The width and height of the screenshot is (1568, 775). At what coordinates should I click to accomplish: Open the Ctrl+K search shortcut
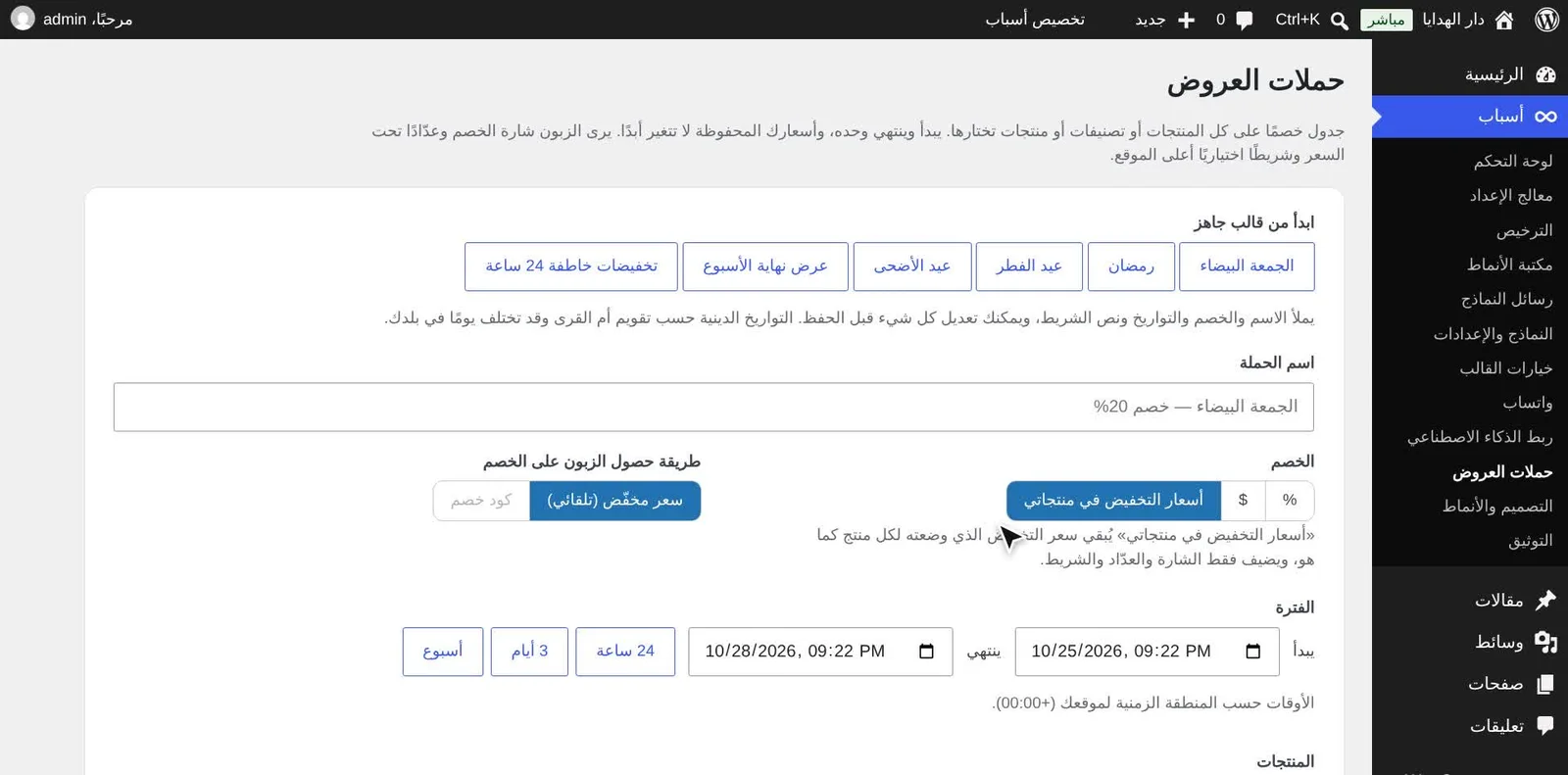coord(1298,20)
